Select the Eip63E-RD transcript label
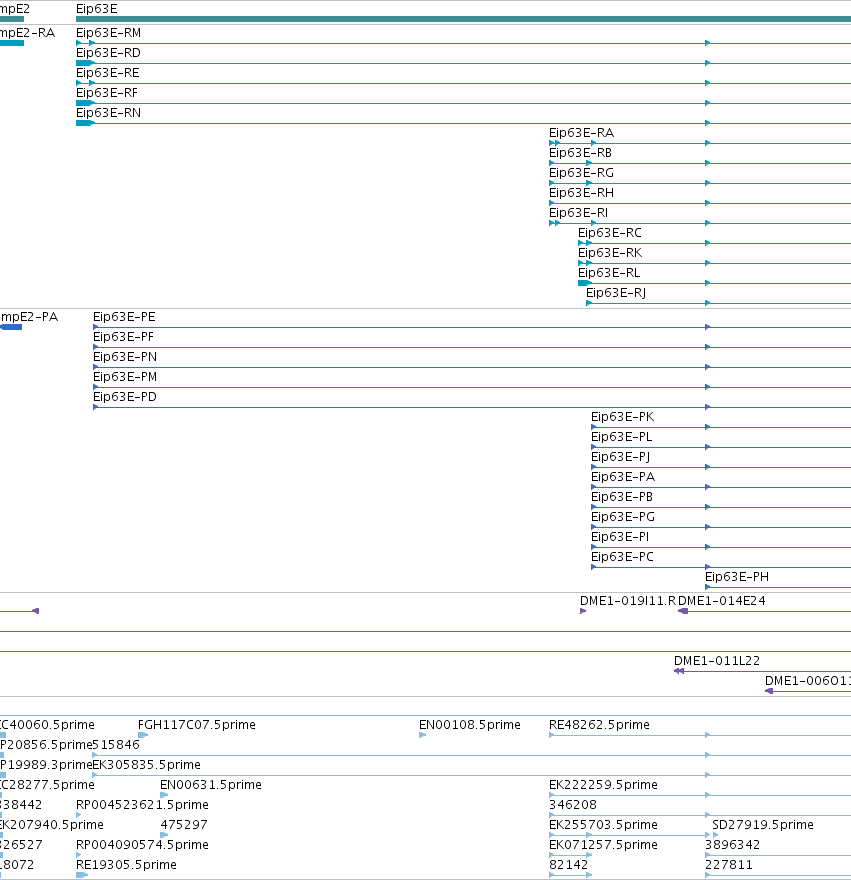The height and width of the screenshot is (880, 851). click(x=108, y=53)
